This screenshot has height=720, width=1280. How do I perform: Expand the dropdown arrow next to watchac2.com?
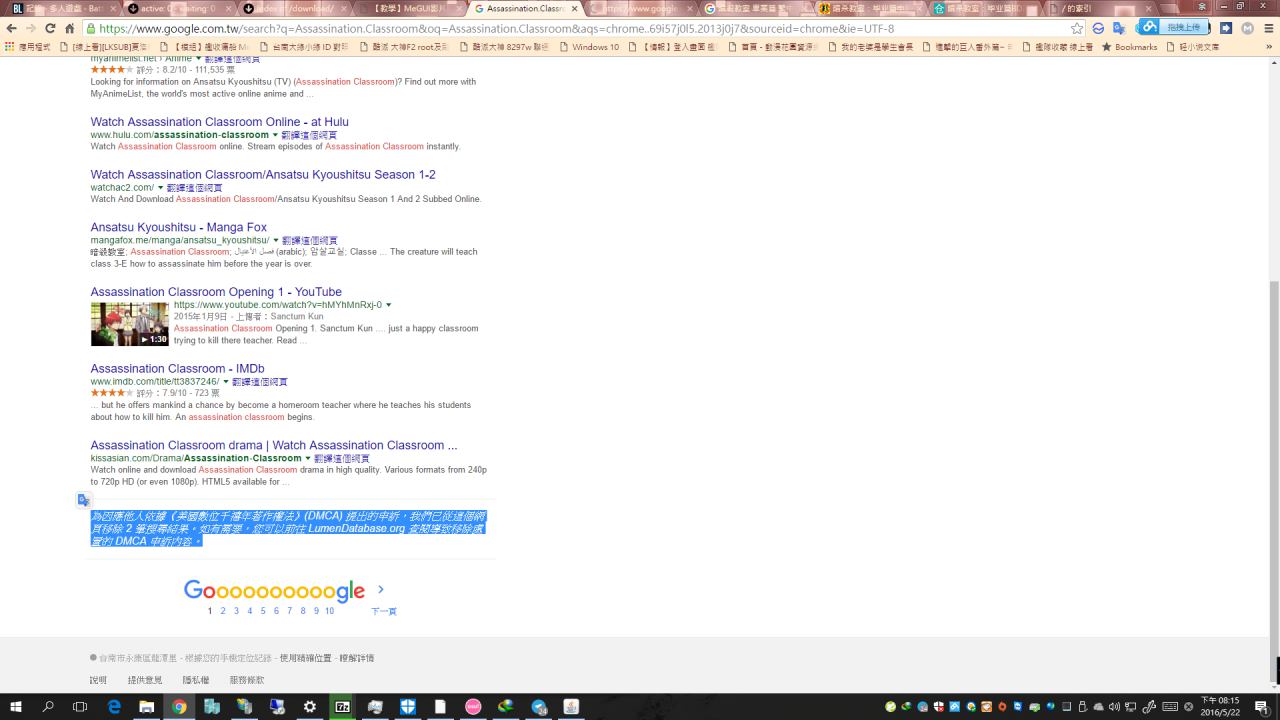coord(161,187)
